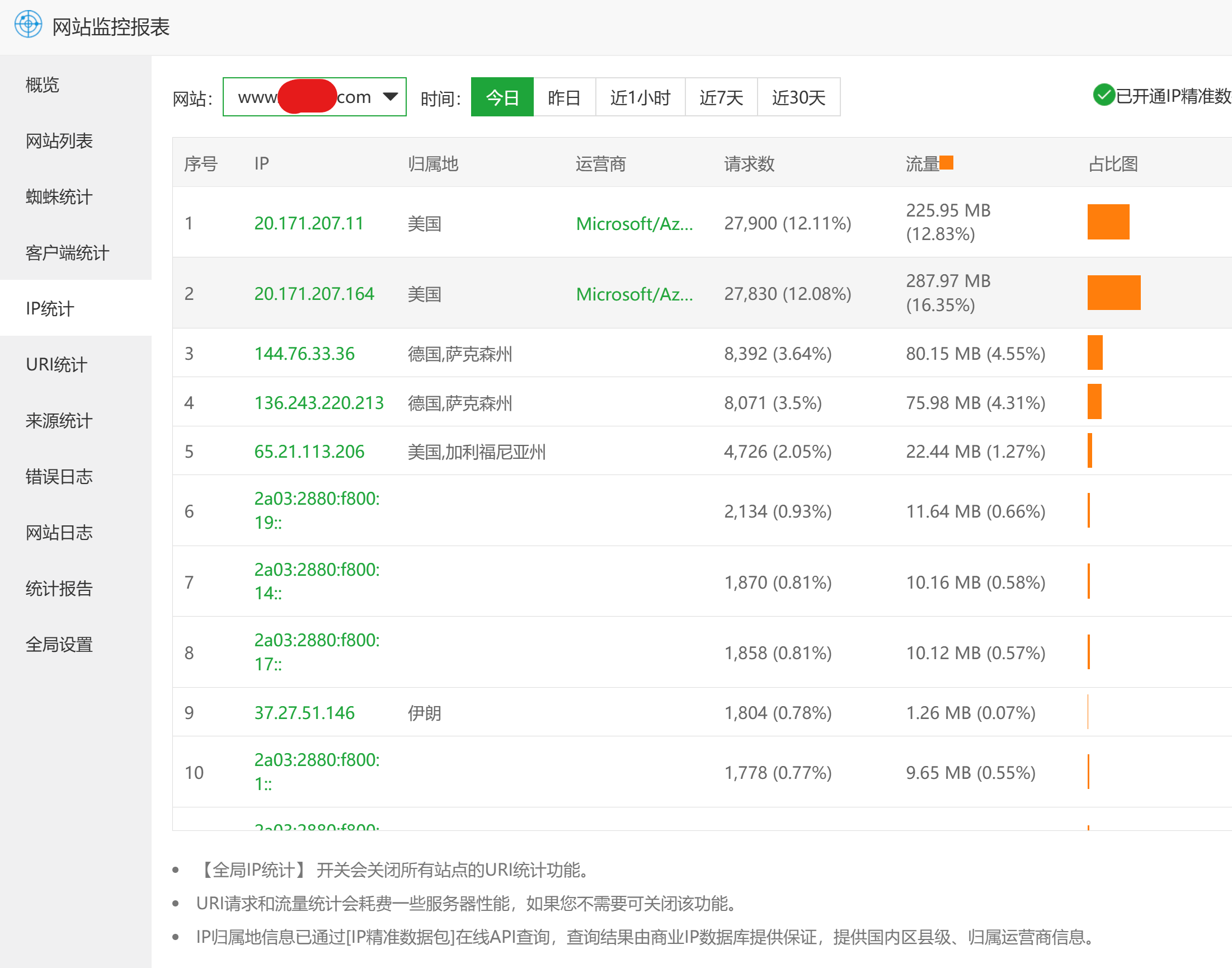Click the request count 27,900 (12.11%)
1232x968 pixels.
[x=788, y=223]
